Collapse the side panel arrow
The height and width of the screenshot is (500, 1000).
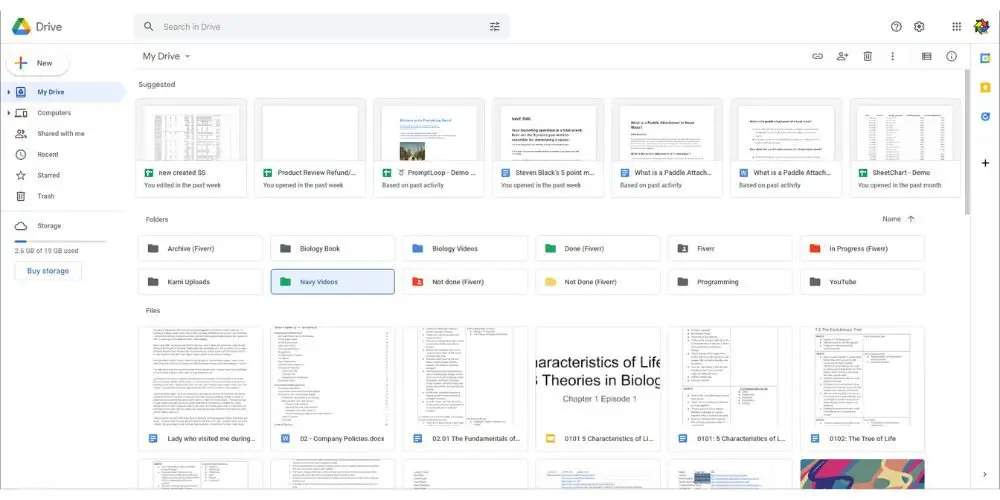[985, 474]
